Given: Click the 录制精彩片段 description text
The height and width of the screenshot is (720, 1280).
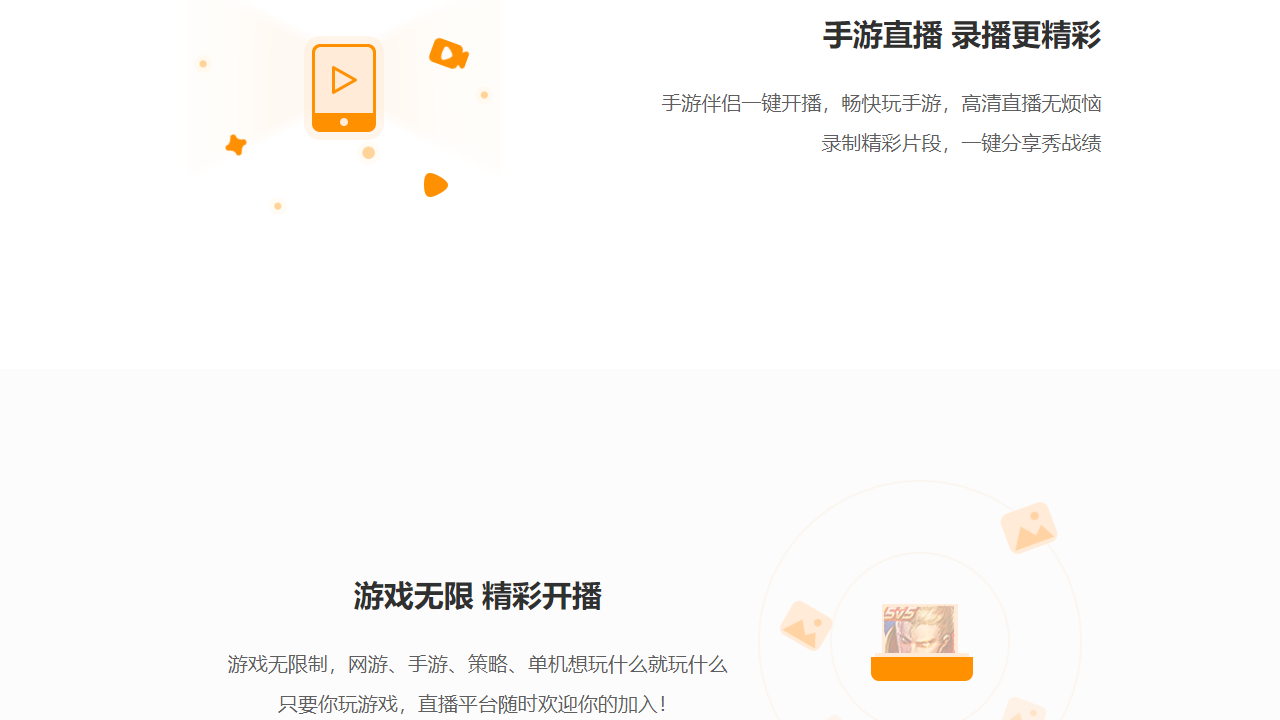Looking at the screenshot, I should (x=961, y=143).
